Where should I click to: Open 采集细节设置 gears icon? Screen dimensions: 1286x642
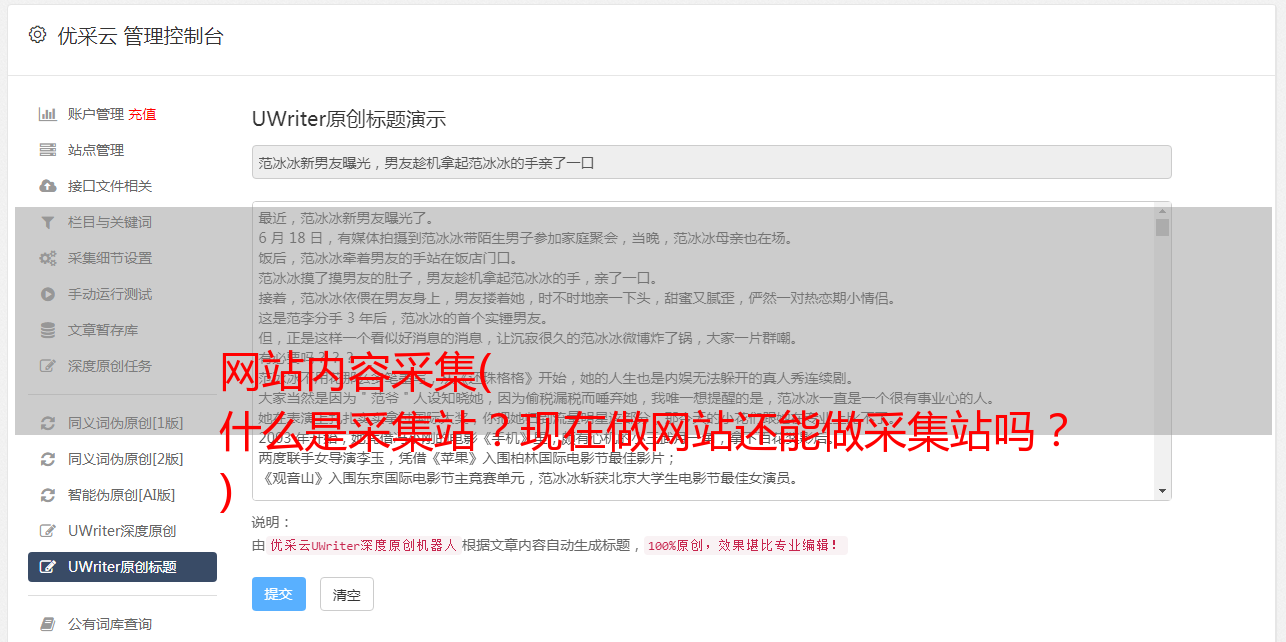pyautogui.click(x=47, y=258)
